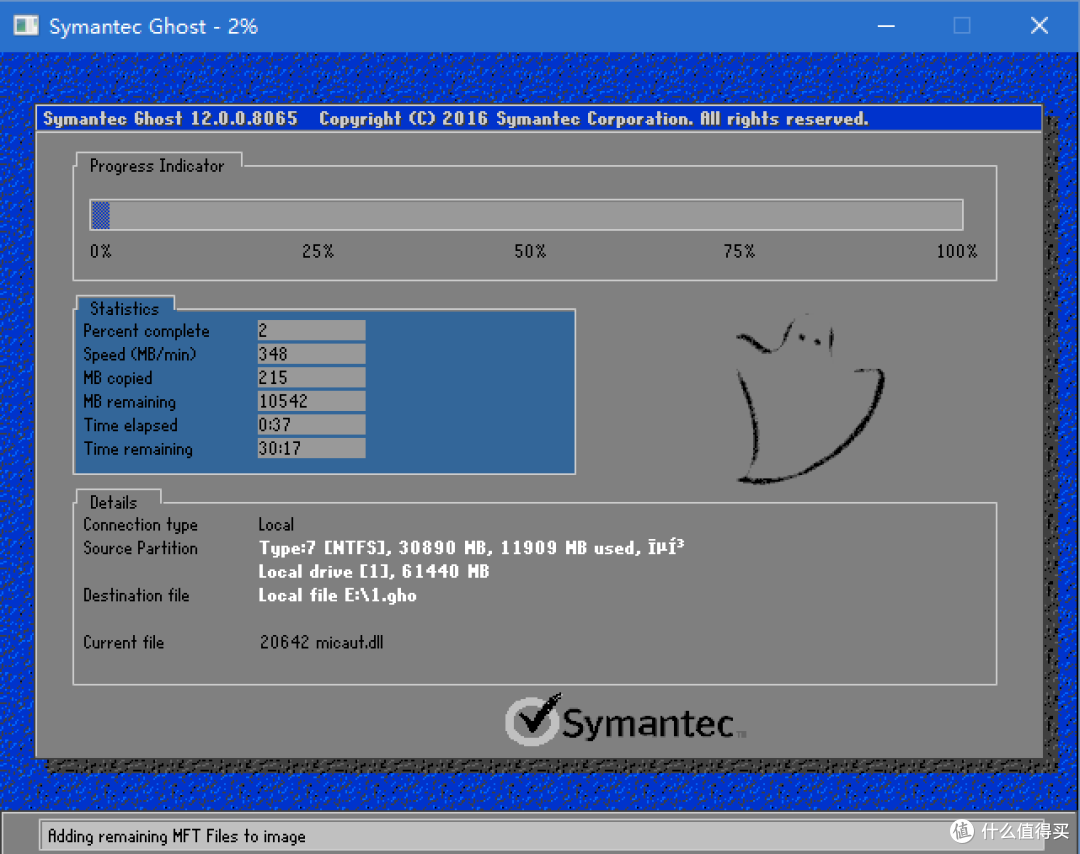Click the Local connection type value
The width and height of the screenshot is (1080, 854).
[276, 525]
